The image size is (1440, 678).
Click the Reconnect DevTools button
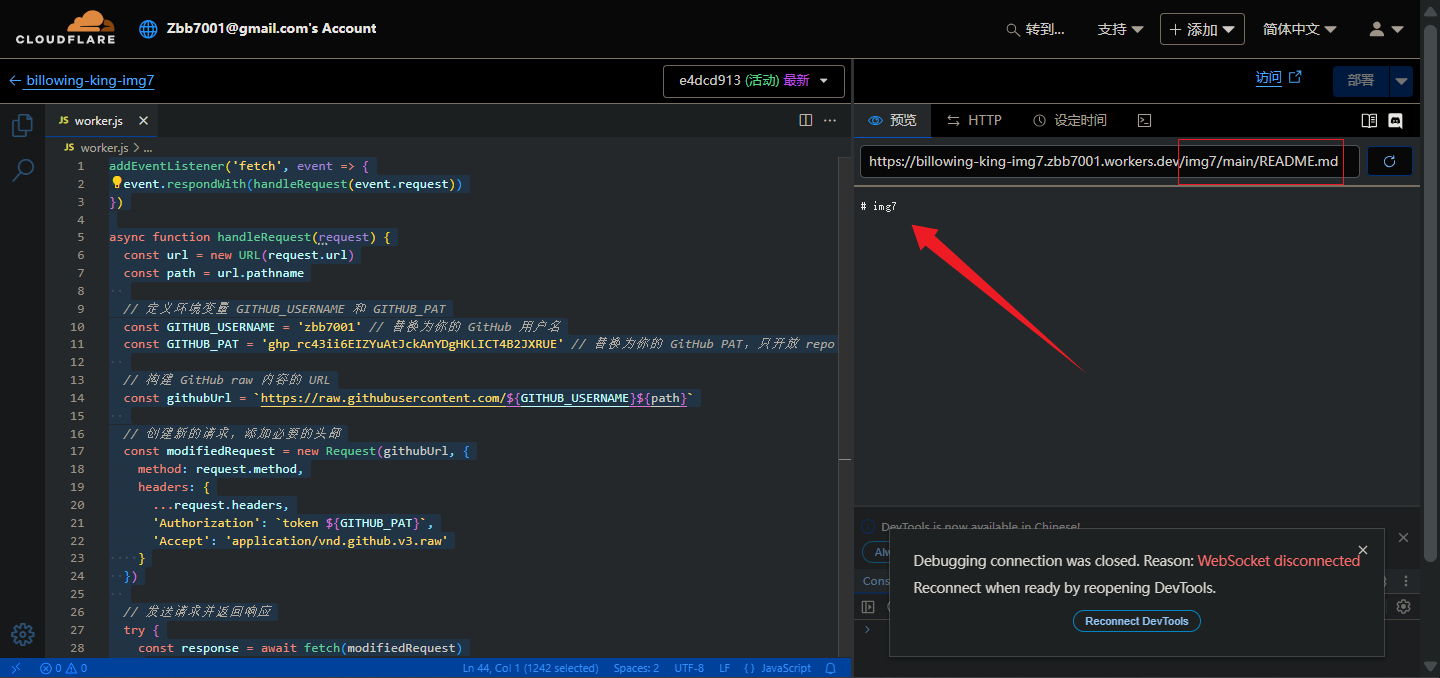tap(1137, 621)
